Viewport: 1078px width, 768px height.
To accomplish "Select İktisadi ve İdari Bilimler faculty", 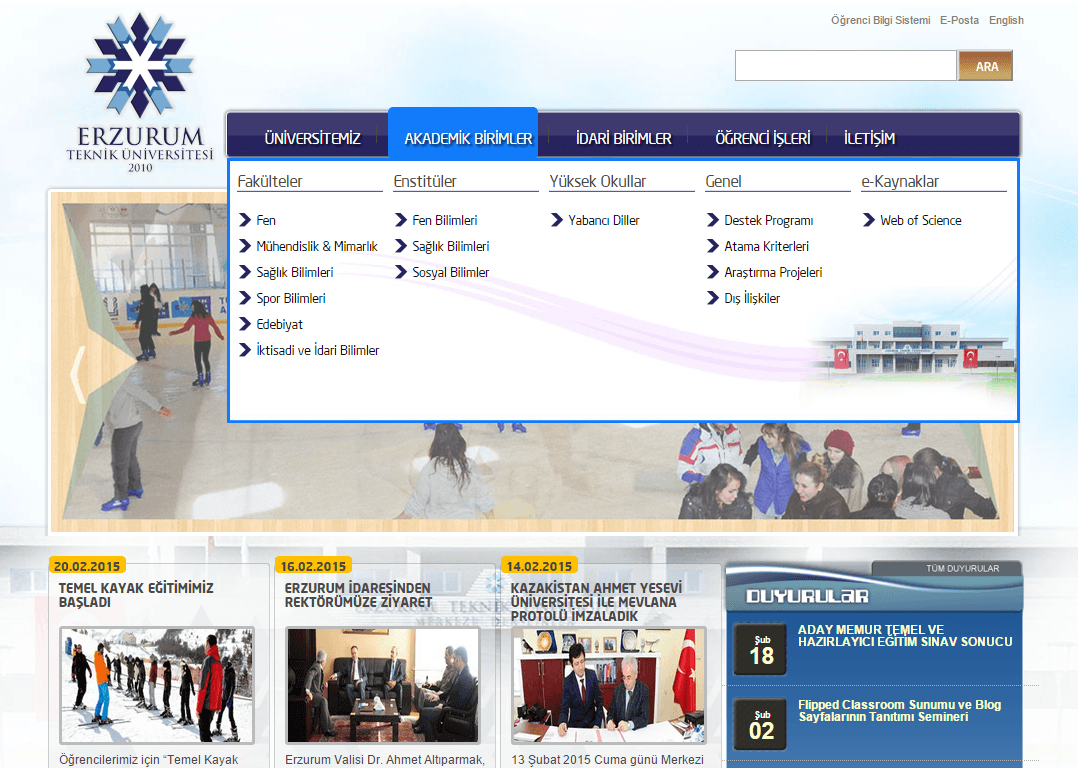I will pyautogui.click(x=317, y=351).
